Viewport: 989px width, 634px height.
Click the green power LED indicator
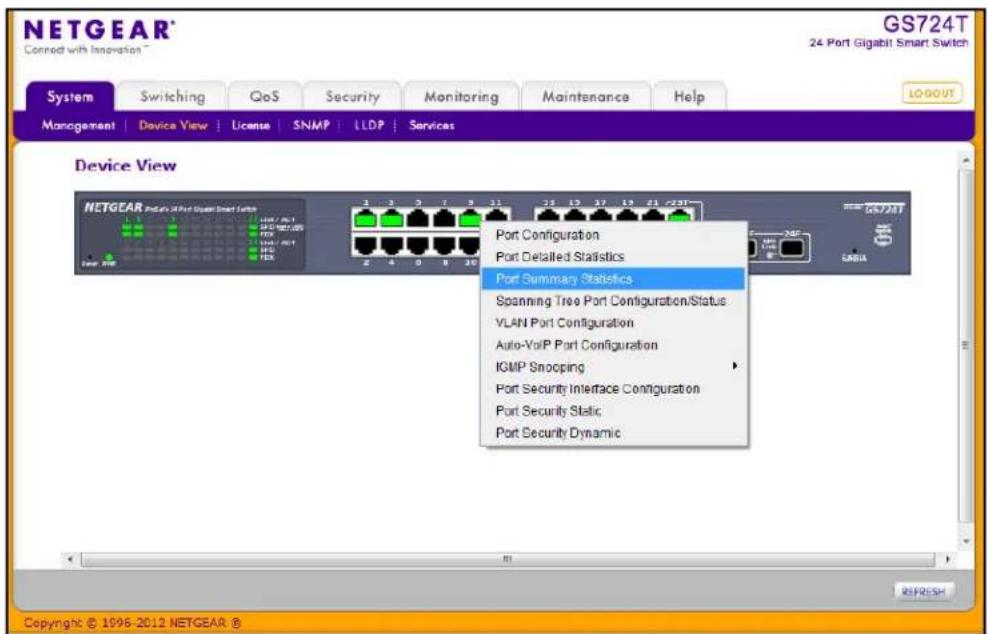coord(109,257)
